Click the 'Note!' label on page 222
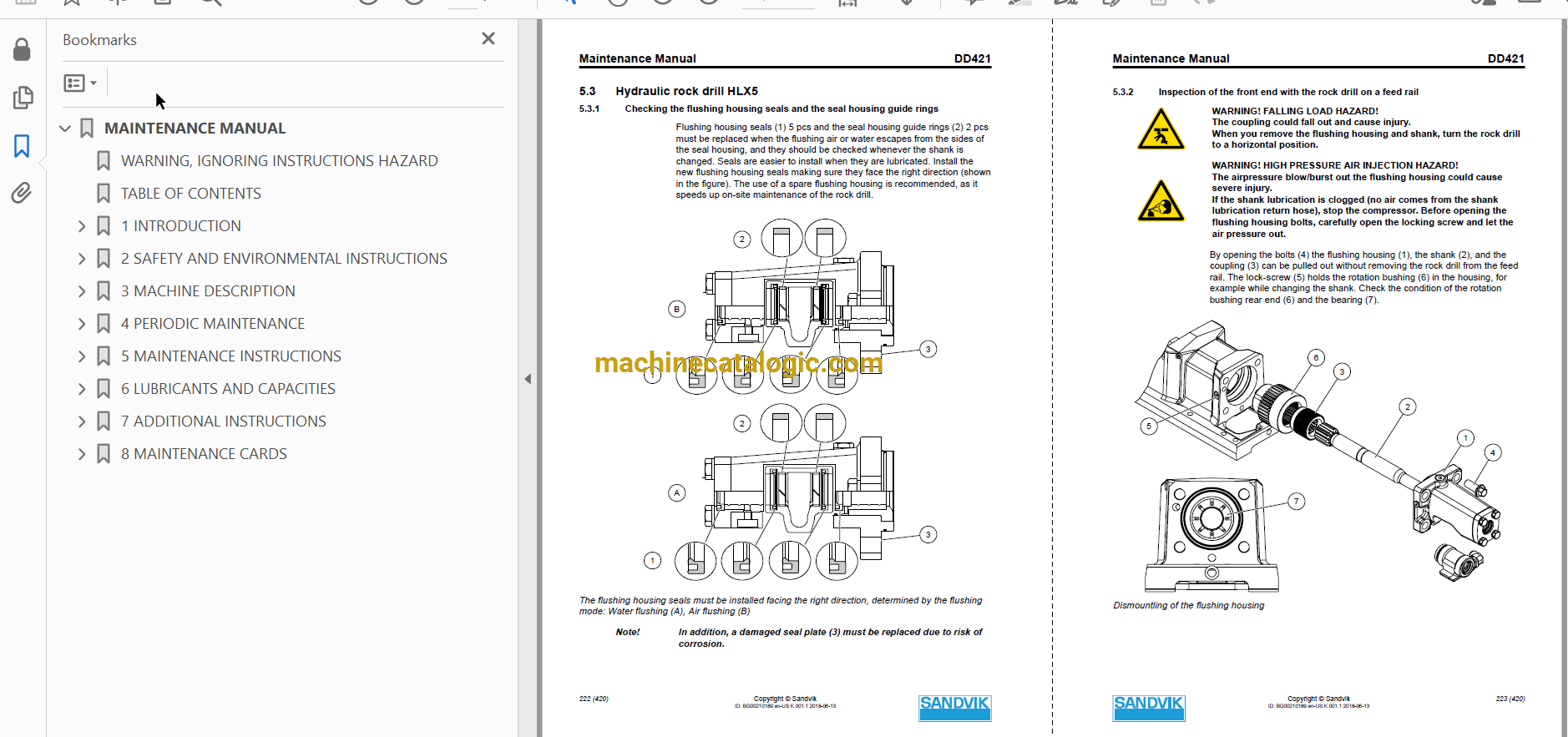This screenshot has height=737, width=1568. point(628,633)
